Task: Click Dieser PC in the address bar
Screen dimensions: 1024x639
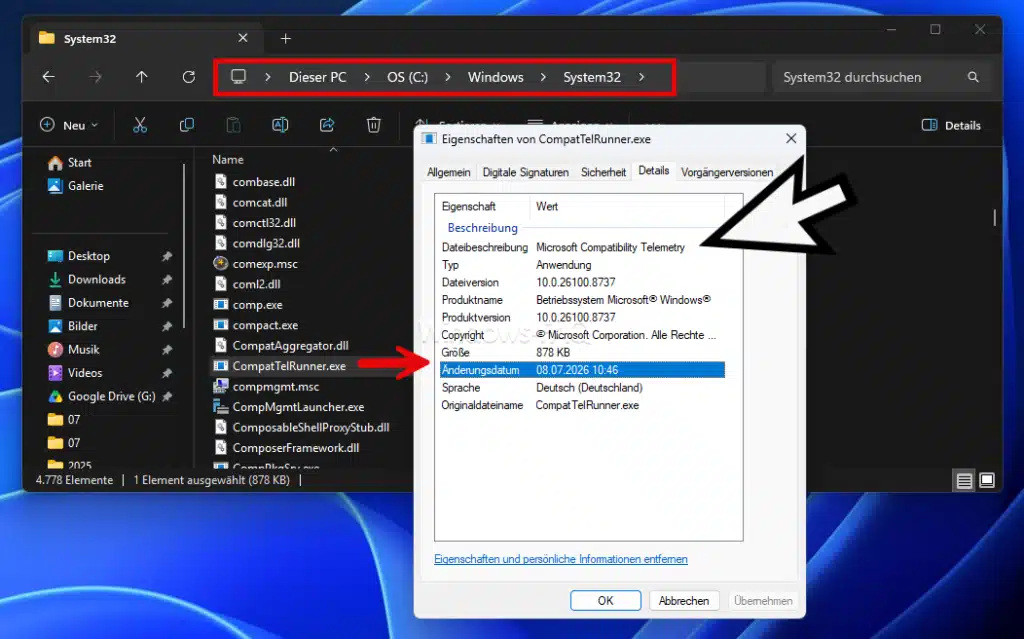Action: 317,77
